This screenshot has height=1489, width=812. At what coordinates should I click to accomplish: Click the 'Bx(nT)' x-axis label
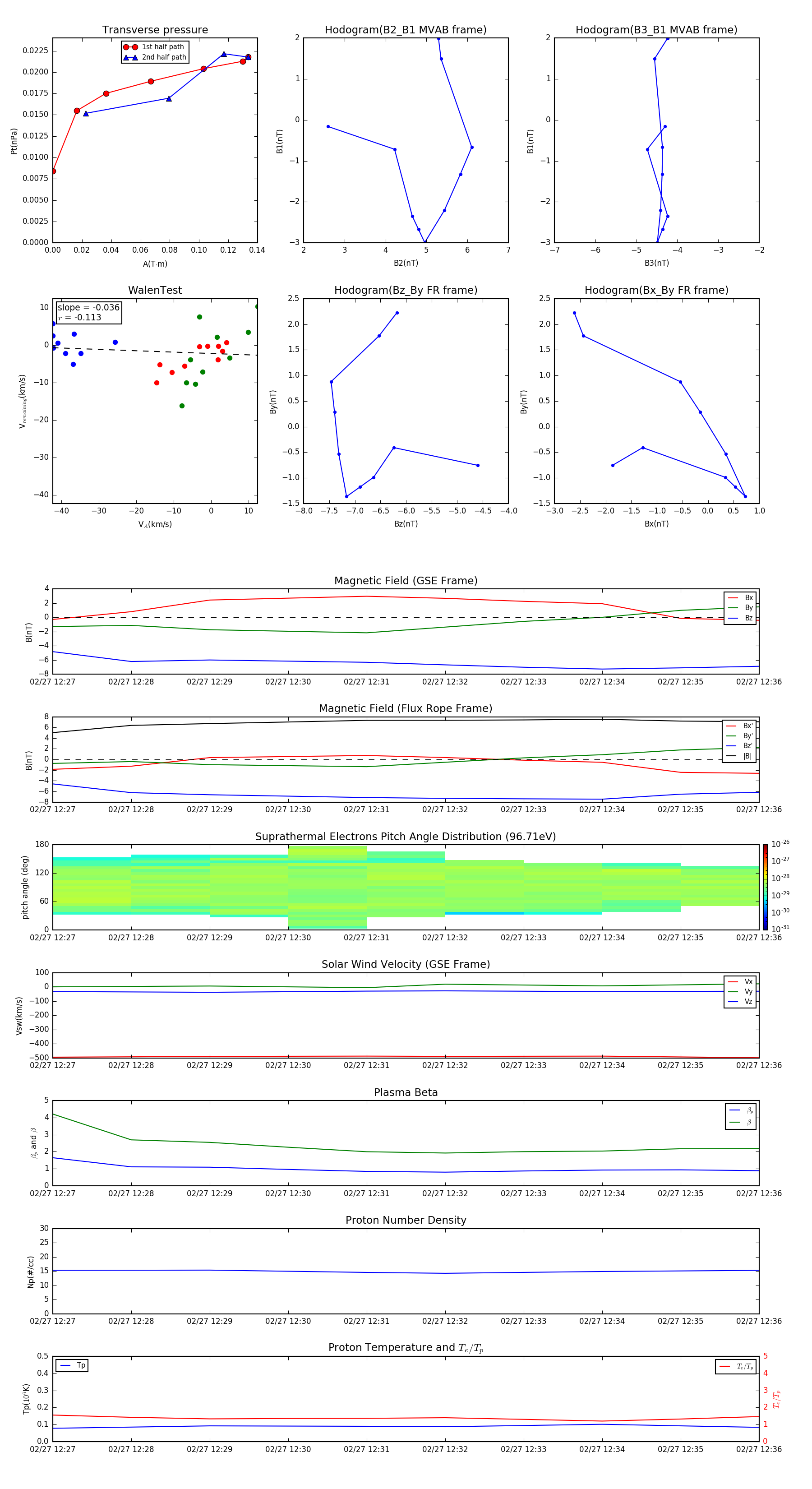pyautogui.click(x=656, y=524)
